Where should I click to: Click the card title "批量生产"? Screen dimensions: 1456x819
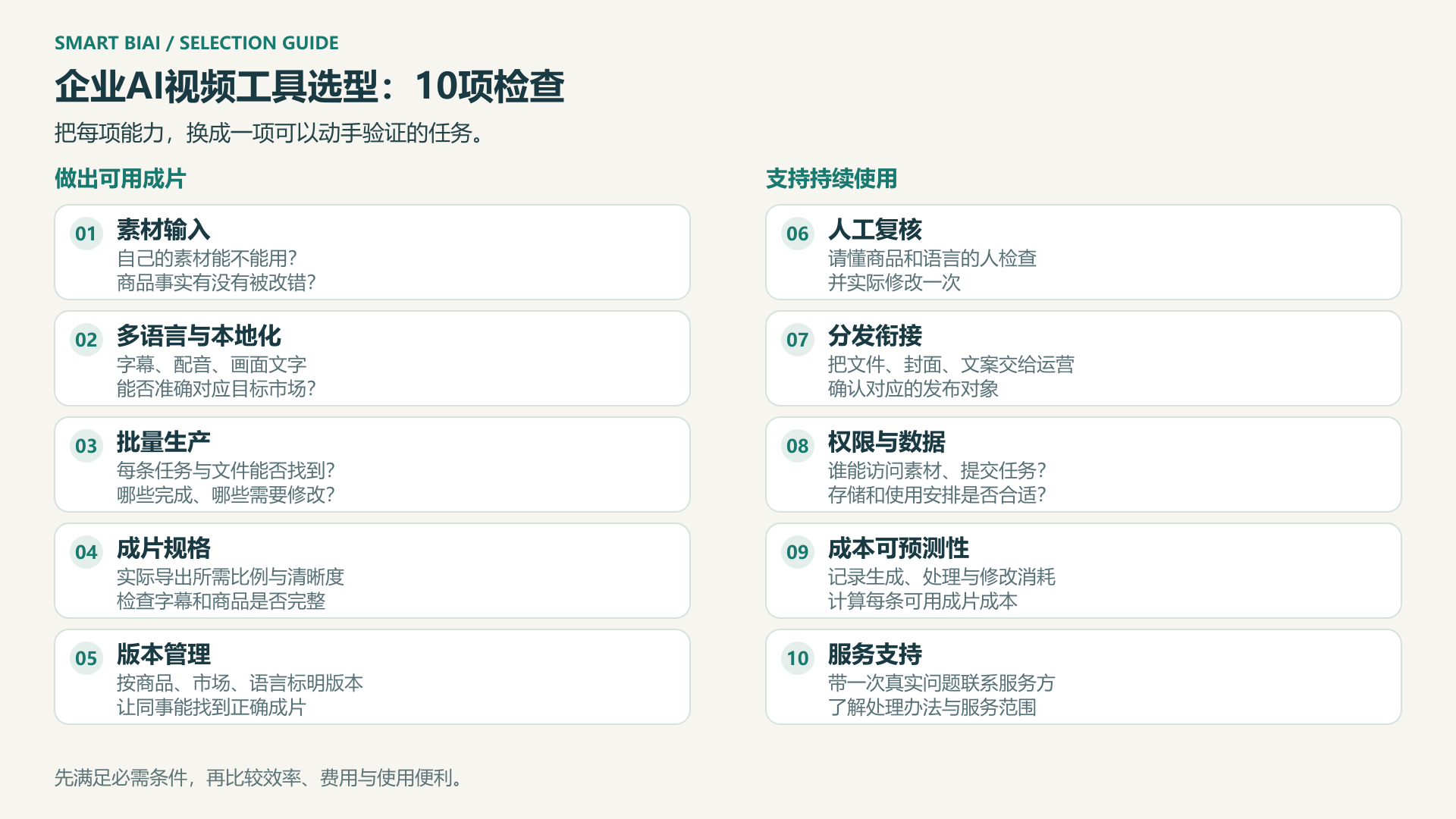[163, 442]
